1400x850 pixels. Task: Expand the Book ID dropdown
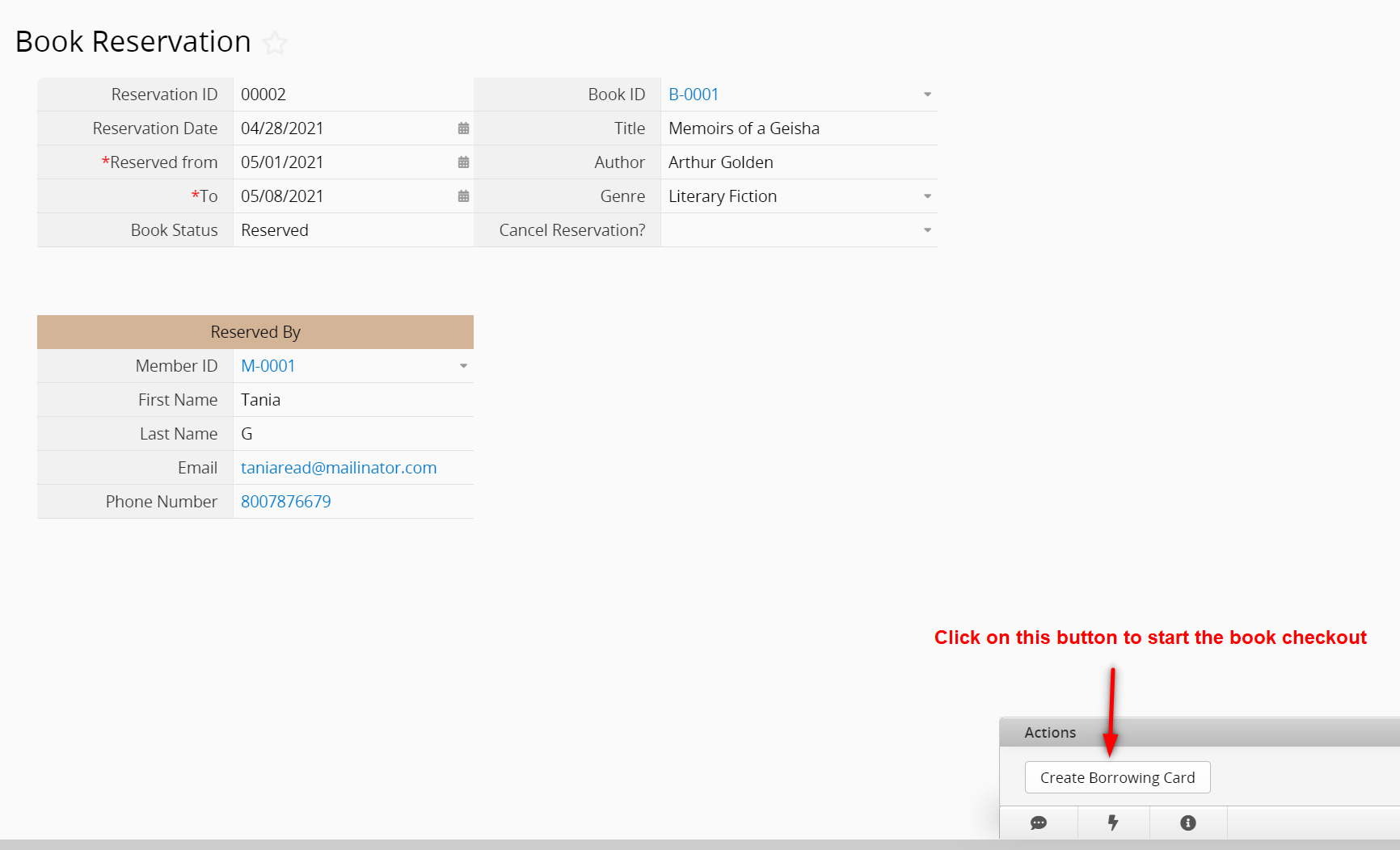click(x=927, y=95)
